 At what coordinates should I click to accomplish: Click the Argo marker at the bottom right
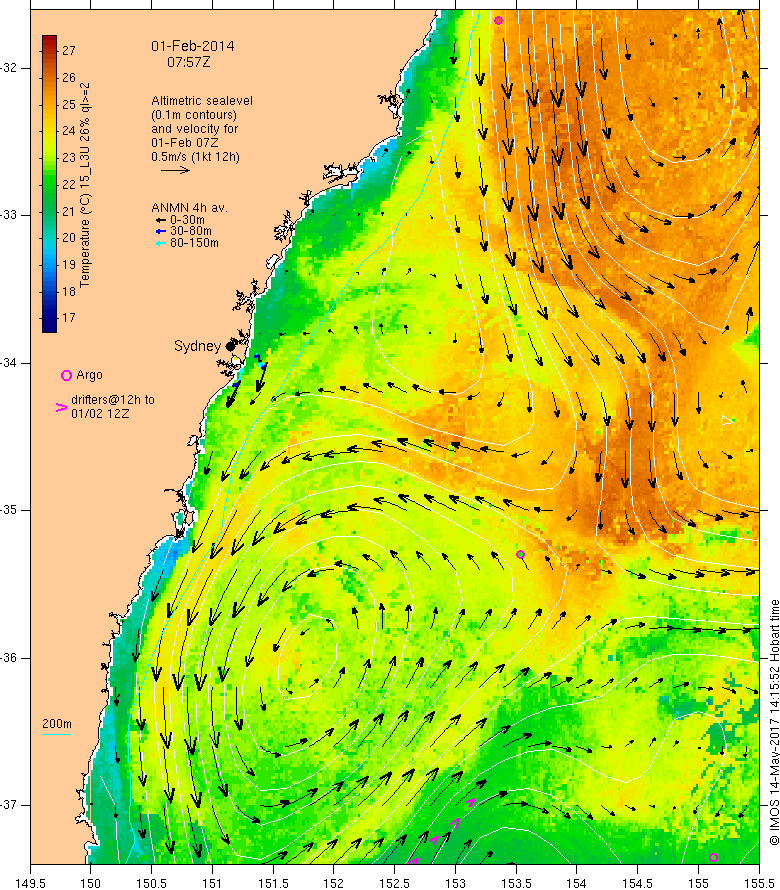point(714,857)
